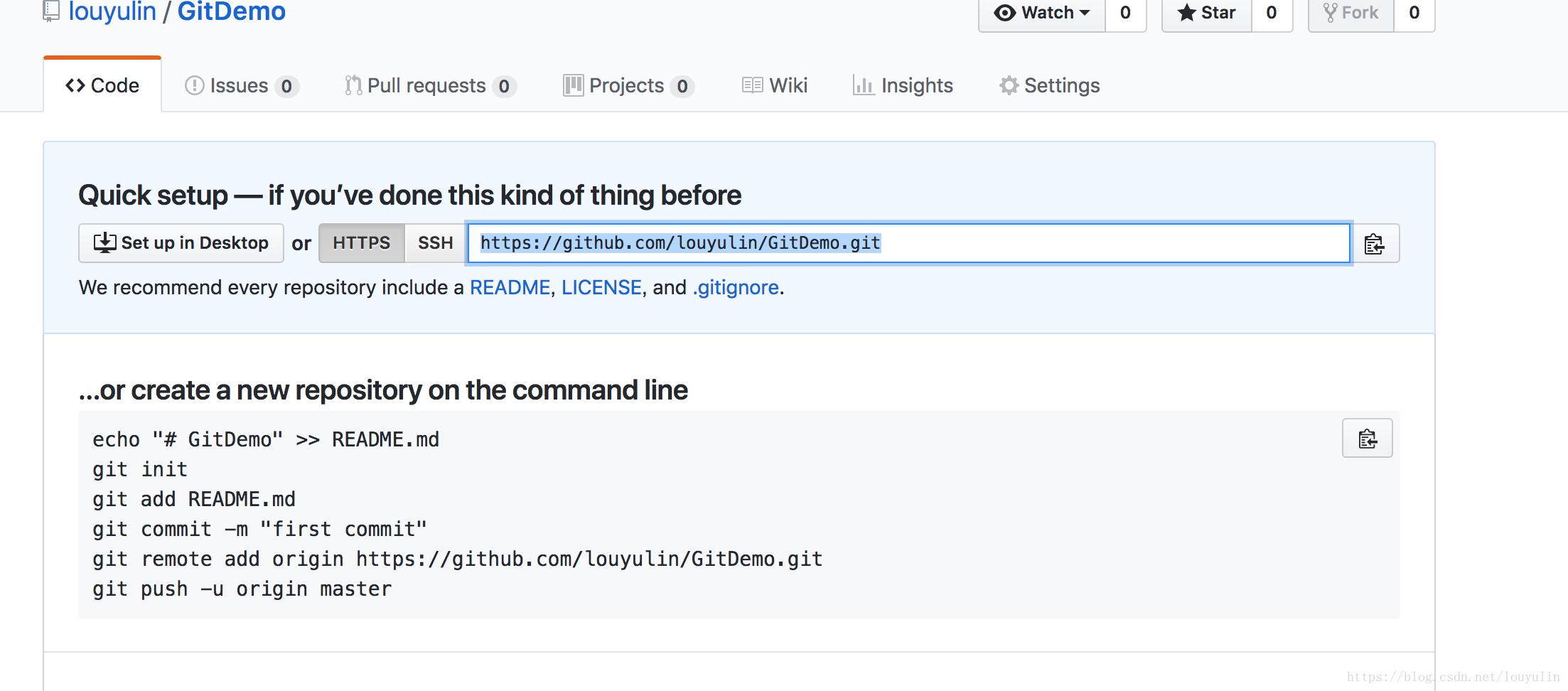Click the 'git commit -m "first commit"' line
This screenshot has width=1568, height=691.
click(259, 529)
